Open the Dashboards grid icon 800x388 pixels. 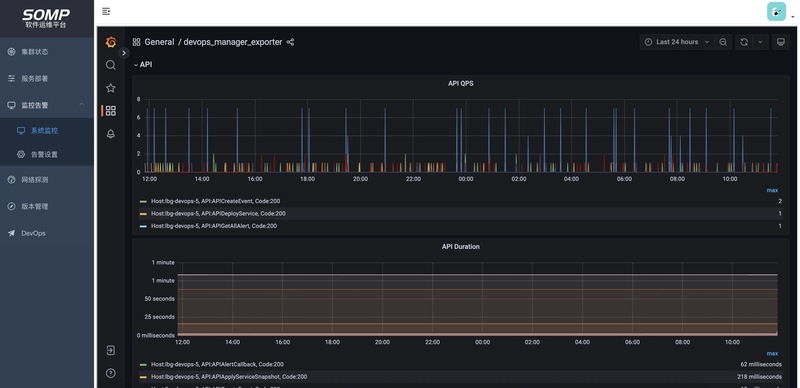click(111, 111)
